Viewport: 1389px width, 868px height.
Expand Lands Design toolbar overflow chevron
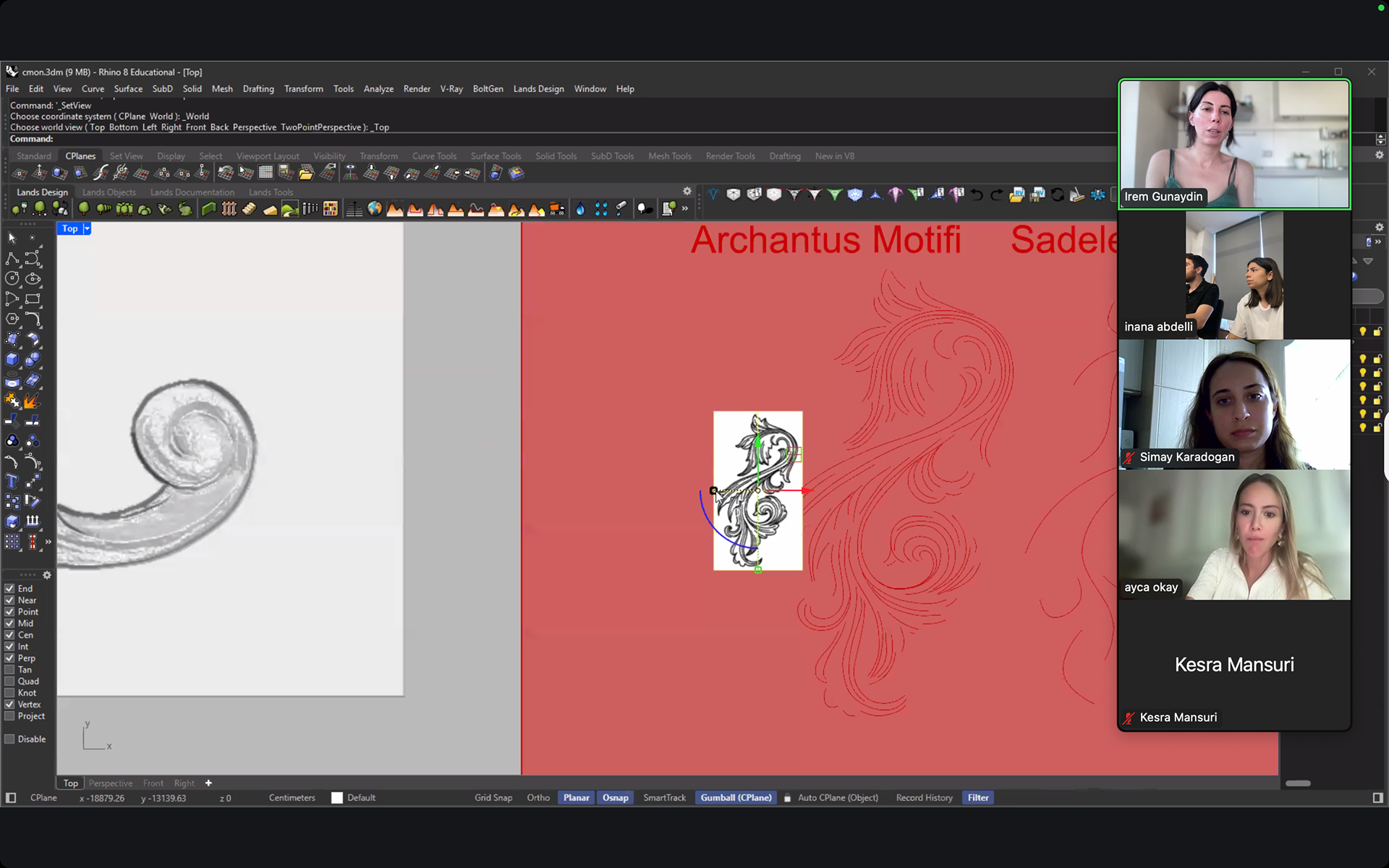[685, 209]
